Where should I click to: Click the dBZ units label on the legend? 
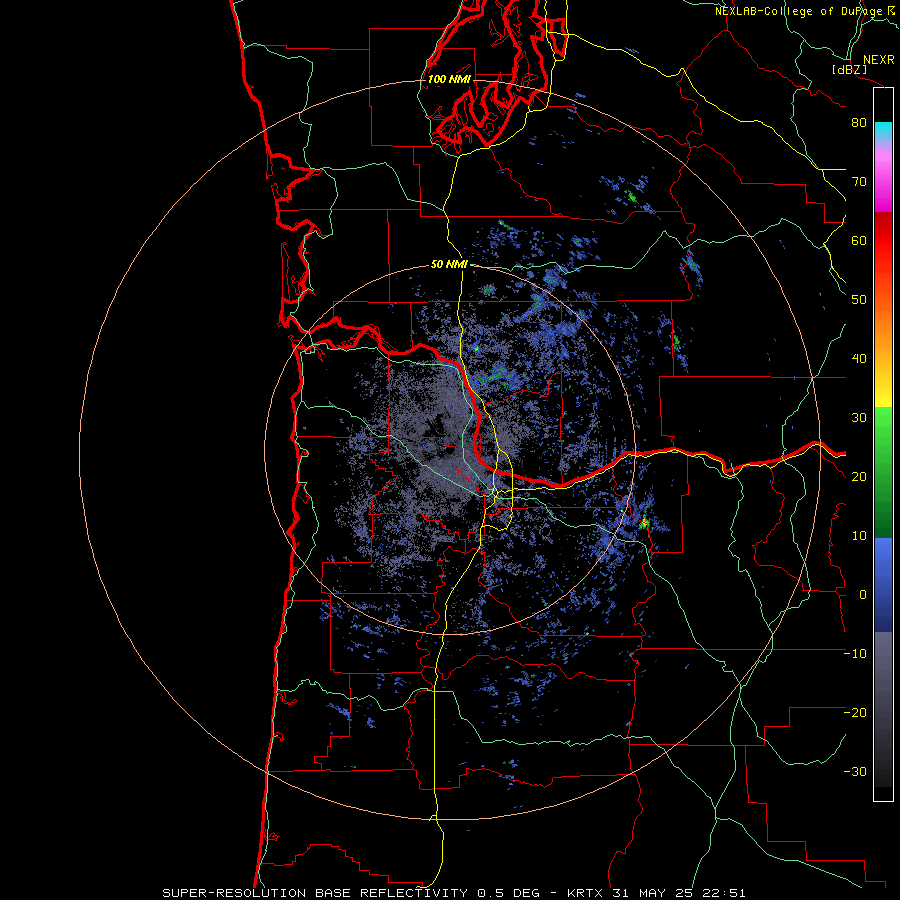coord(849,69)
